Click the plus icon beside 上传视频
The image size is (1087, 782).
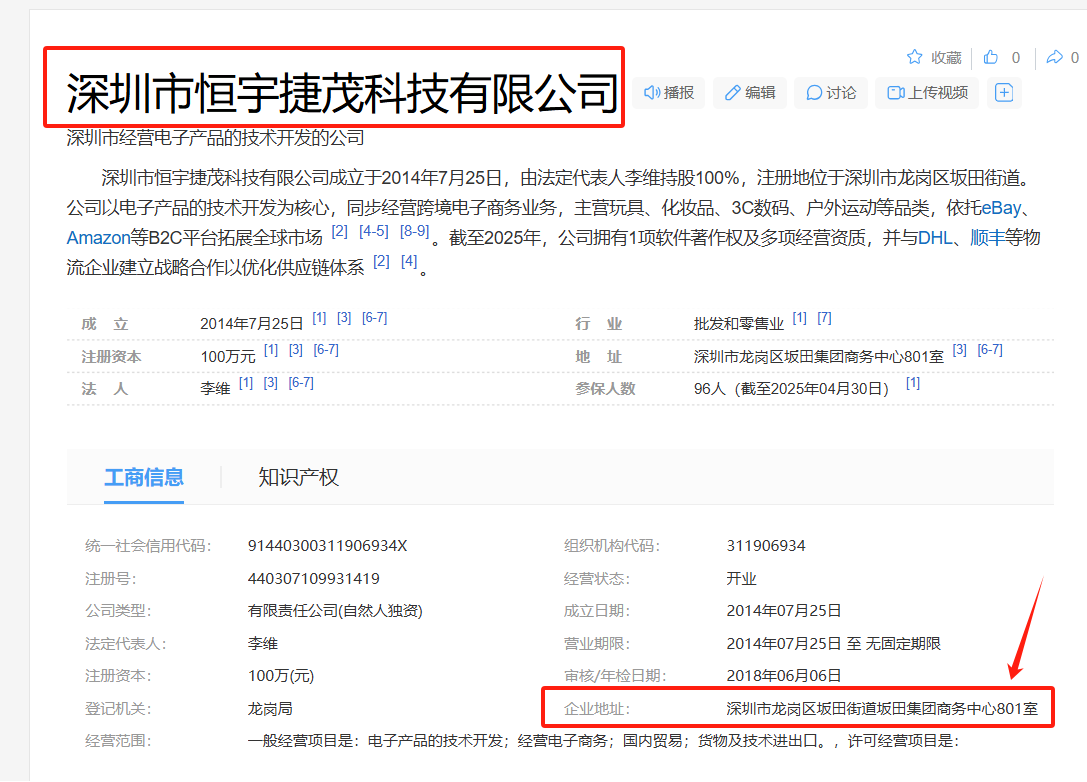[x=1004, y=93]
